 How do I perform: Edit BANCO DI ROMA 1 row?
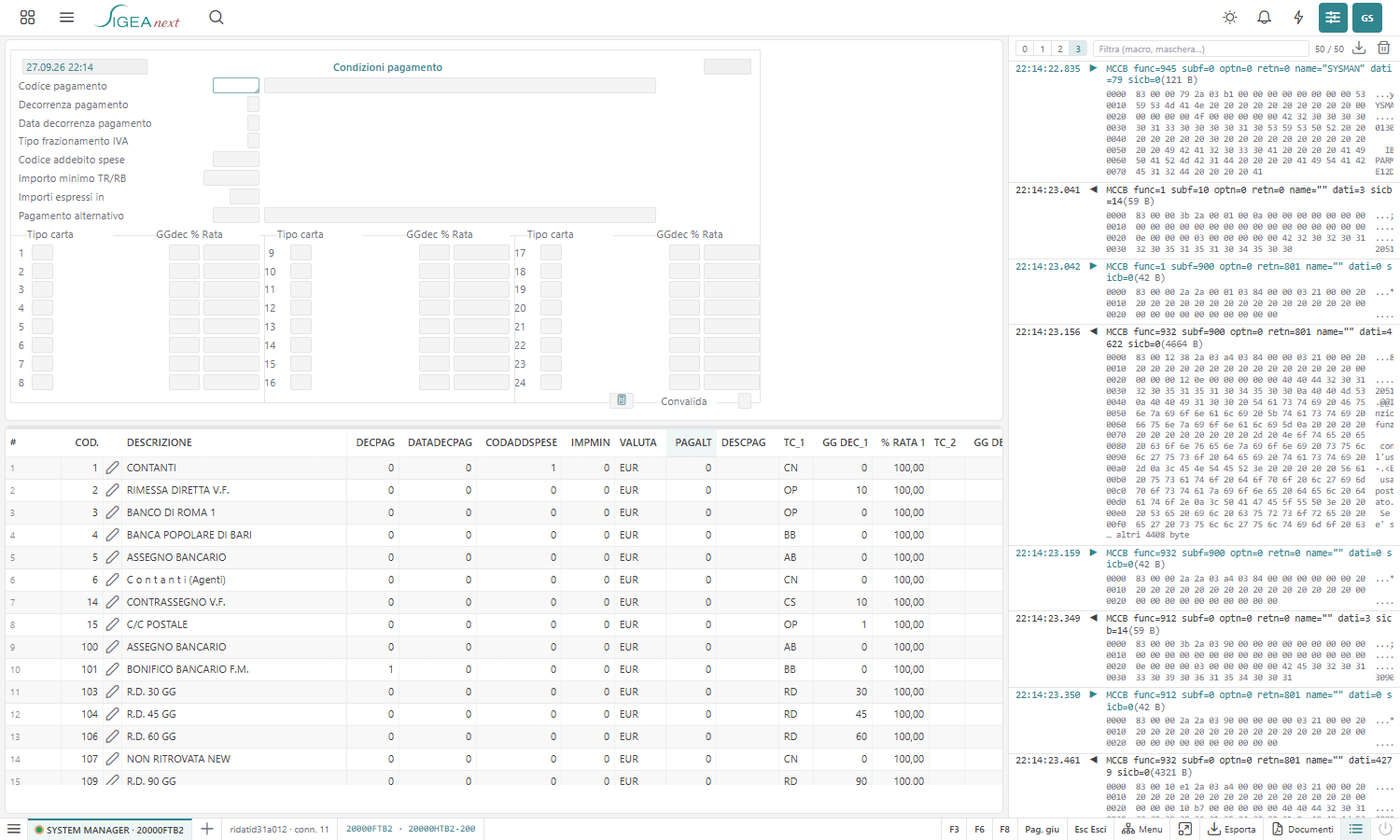coord(112,512)
